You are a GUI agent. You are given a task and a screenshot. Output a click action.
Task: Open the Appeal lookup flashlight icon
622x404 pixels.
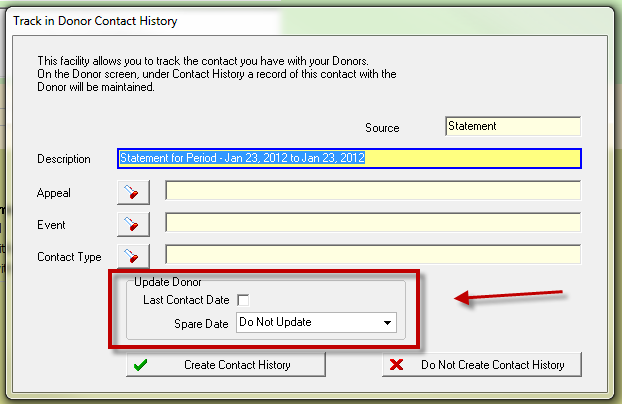133,191
